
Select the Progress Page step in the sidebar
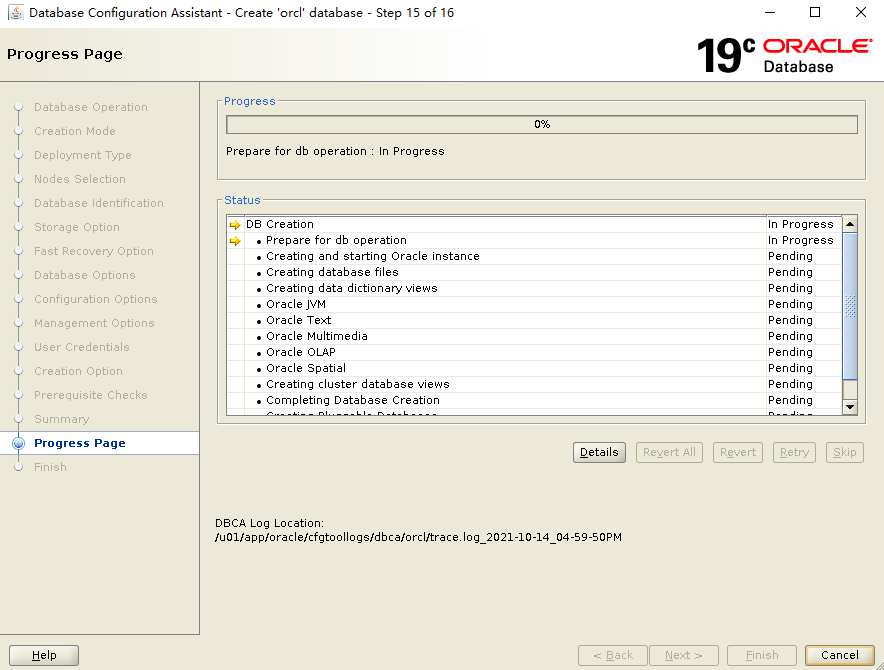coord(80,443)
